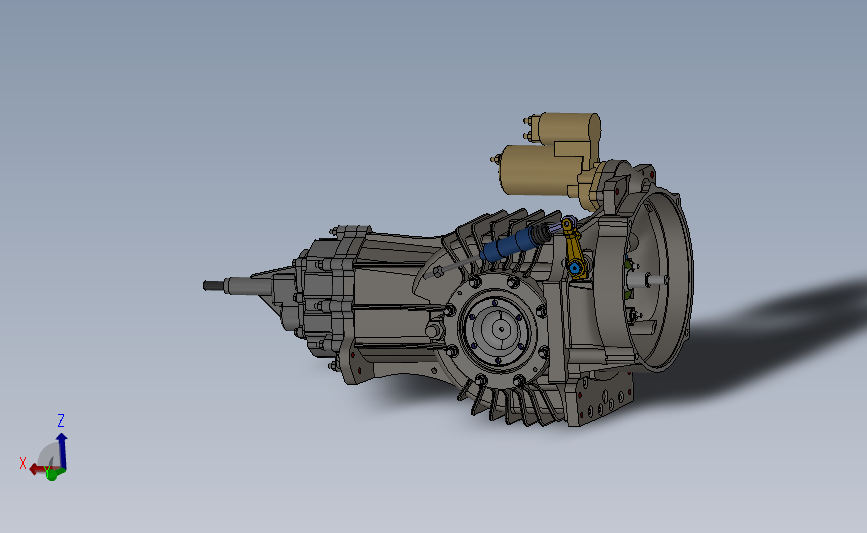Click the blue Z axis arrow of the triad

pyautogui.click(x=62, y=451)
